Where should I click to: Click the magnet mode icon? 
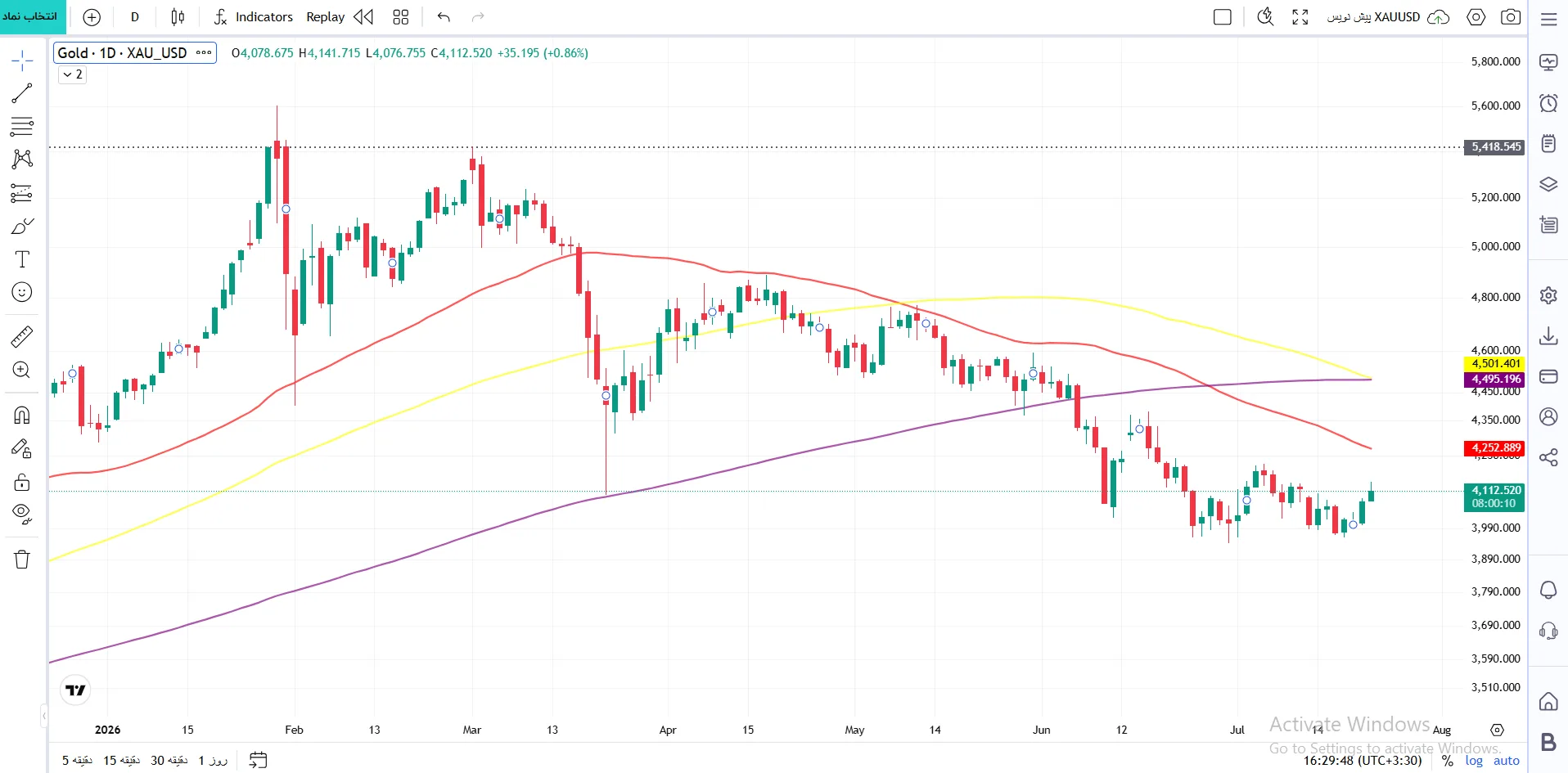coord(22,416)
